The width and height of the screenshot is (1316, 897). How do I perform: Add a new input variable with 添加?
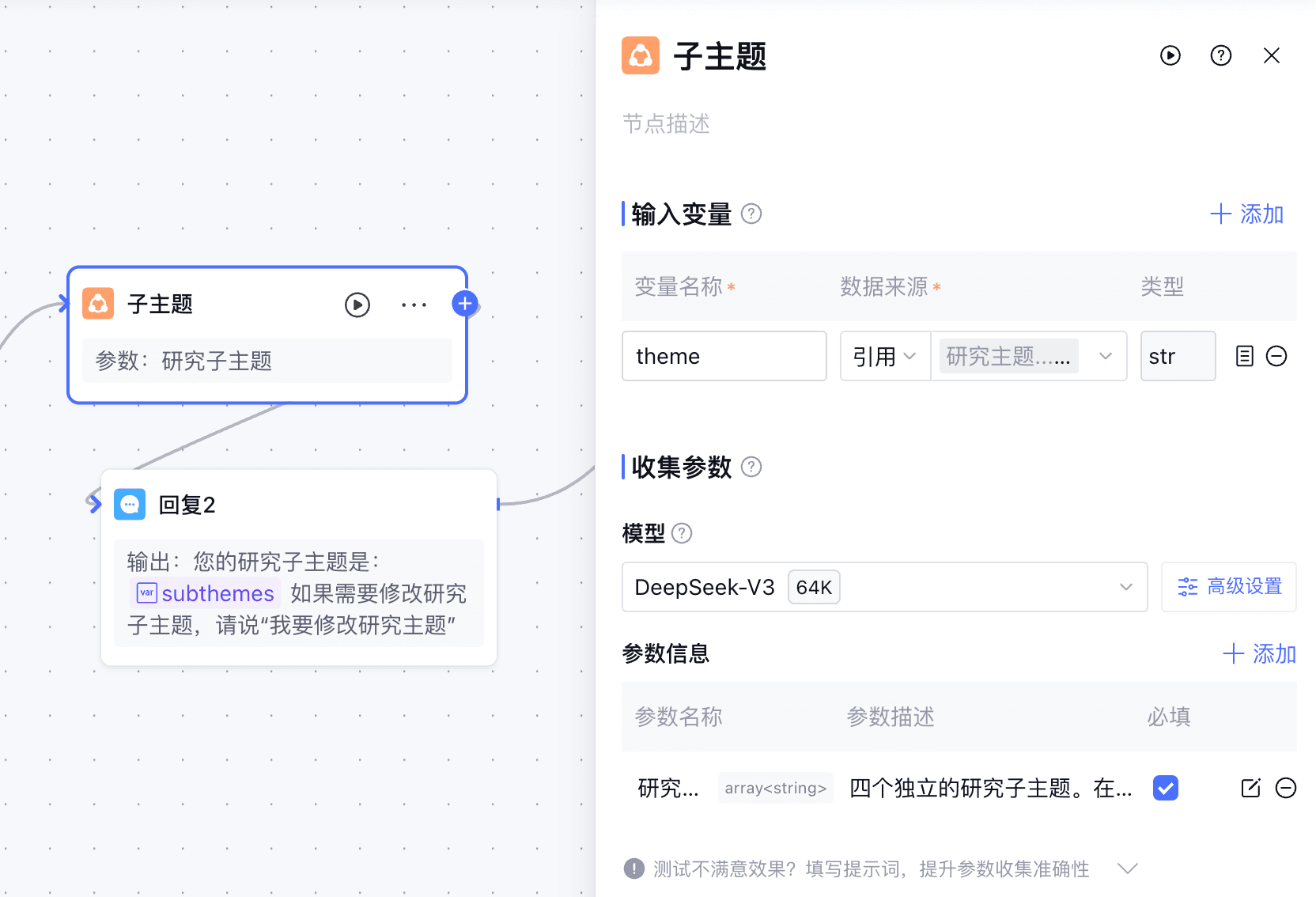pos(1246,214)
